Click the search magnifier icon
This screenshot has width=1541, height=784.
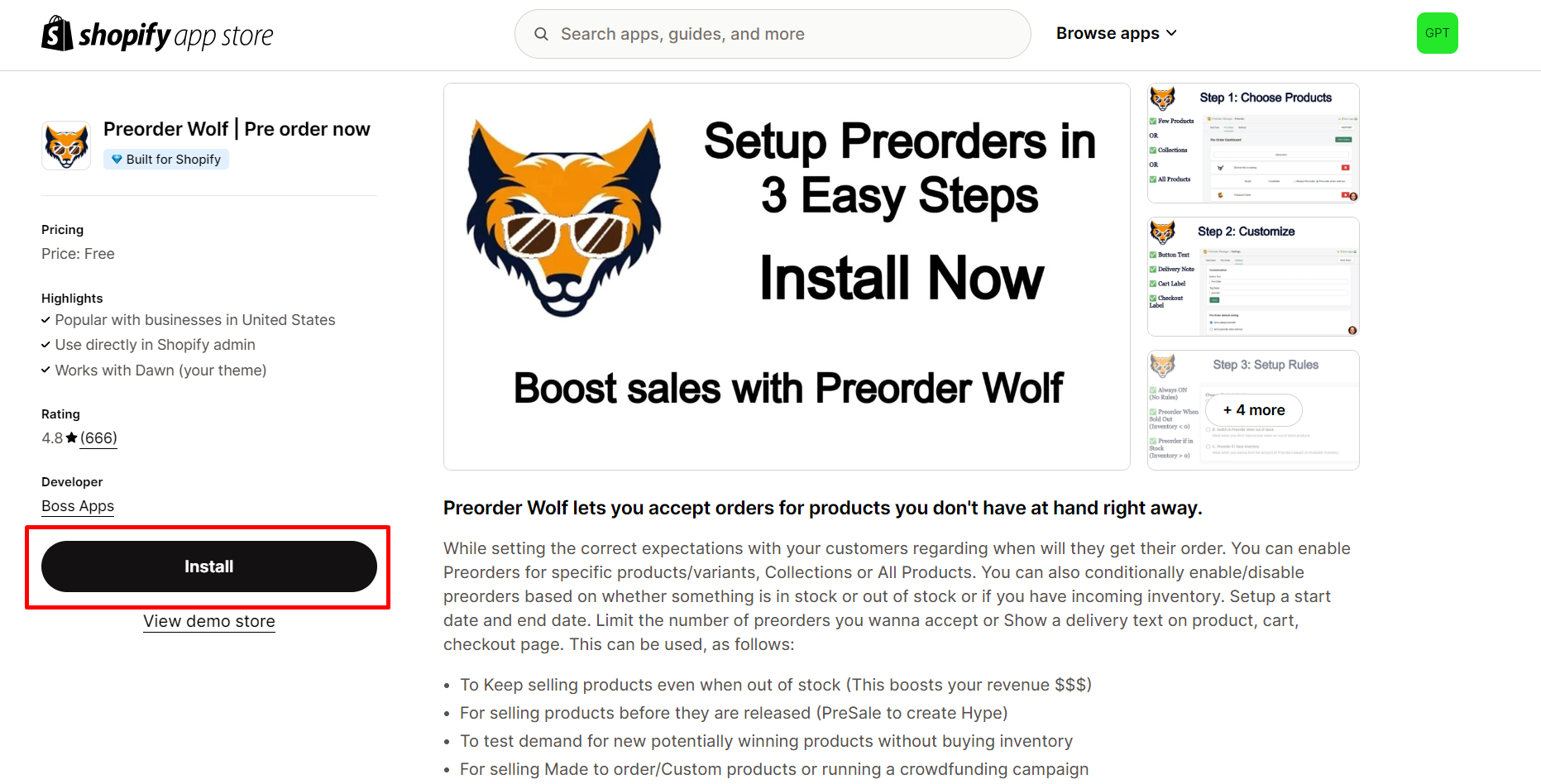pyautogui.click(x=541, y=34)
